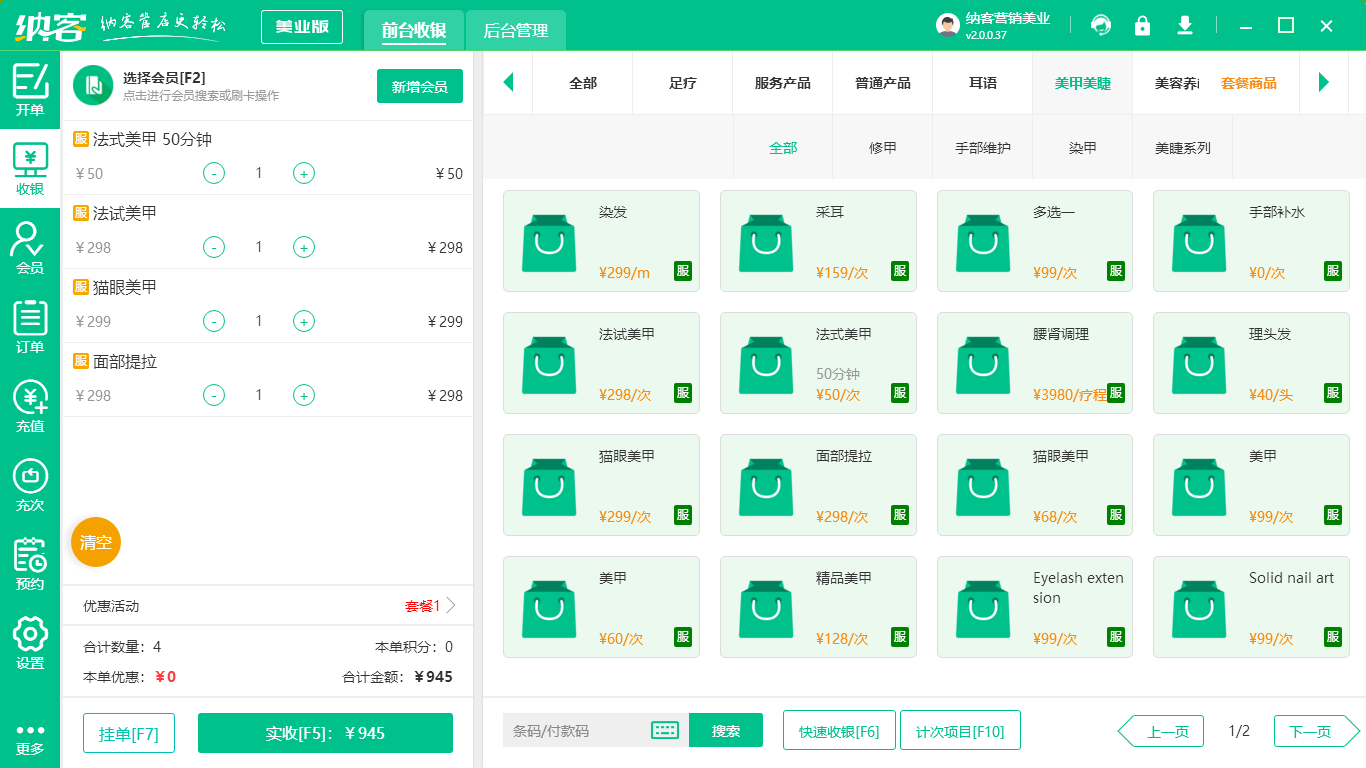Increase quantity of 法式美甲 50分钟
This screenshot has width=1366, height=768.
(x=304, y=173)
